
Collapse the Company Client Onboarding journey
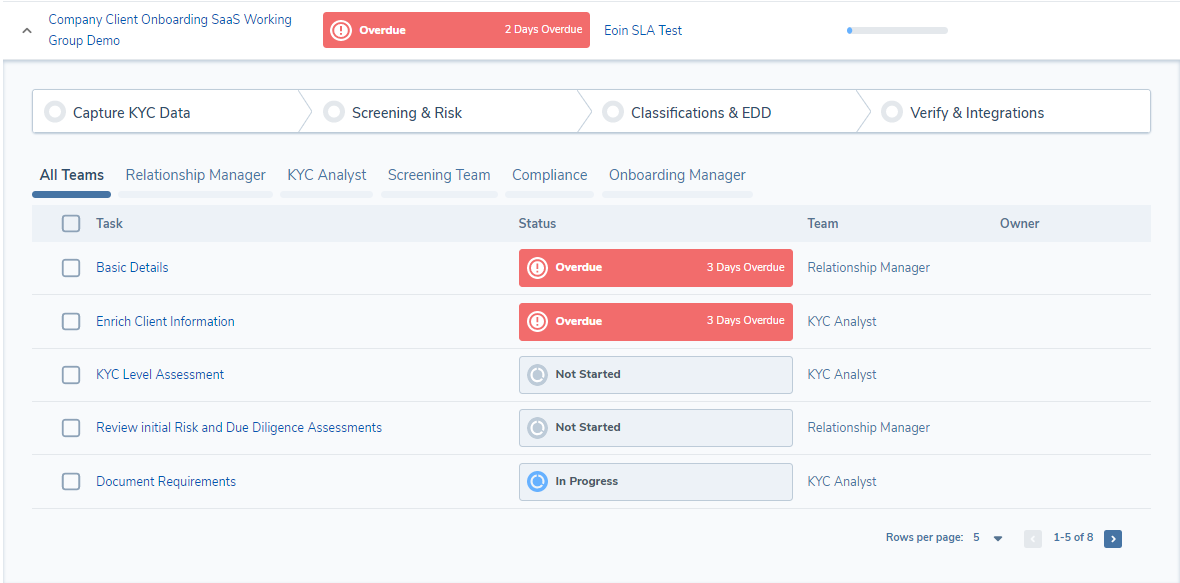(27, 31)
